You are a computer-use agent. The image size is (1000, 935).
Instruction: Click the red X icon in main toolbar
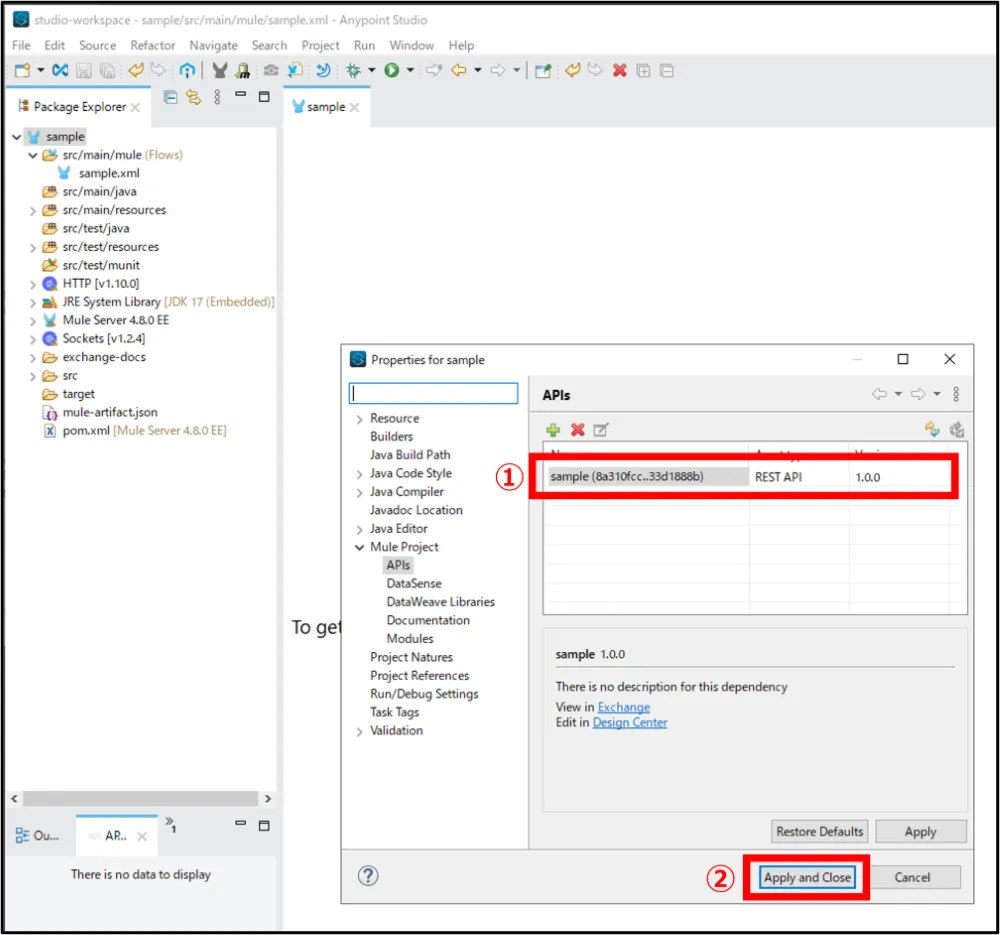pyautogui.click(x=619, y=71)
